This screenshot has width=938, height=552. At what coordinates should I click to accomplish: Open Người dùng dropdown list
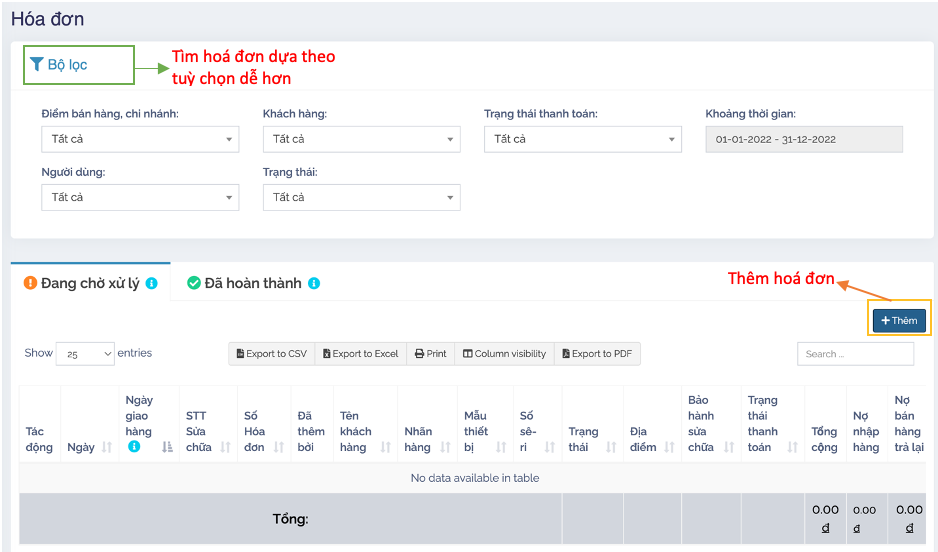click(x=140, y=197)
